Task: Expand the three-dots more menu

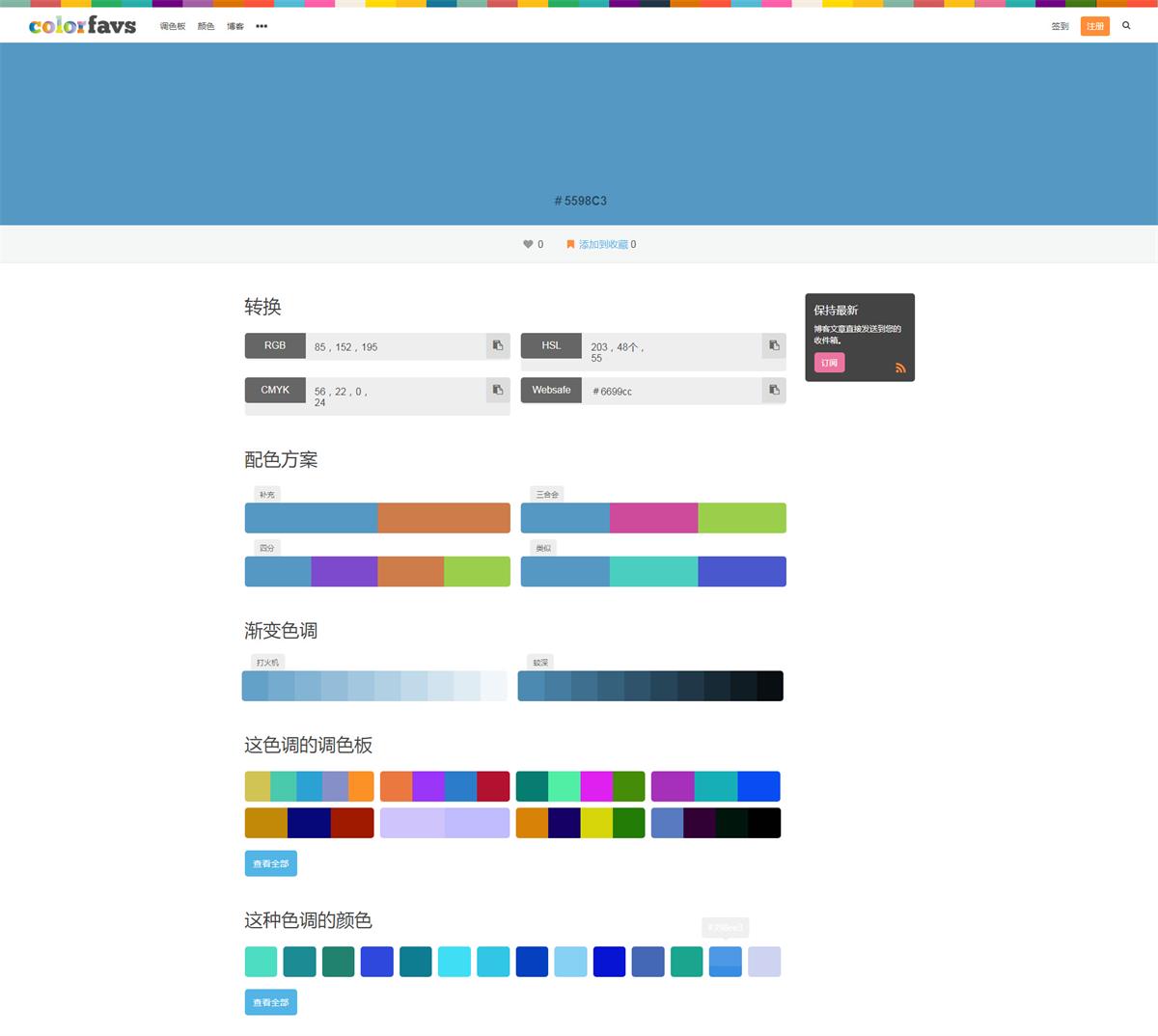Action: click(x=262, y=26)
